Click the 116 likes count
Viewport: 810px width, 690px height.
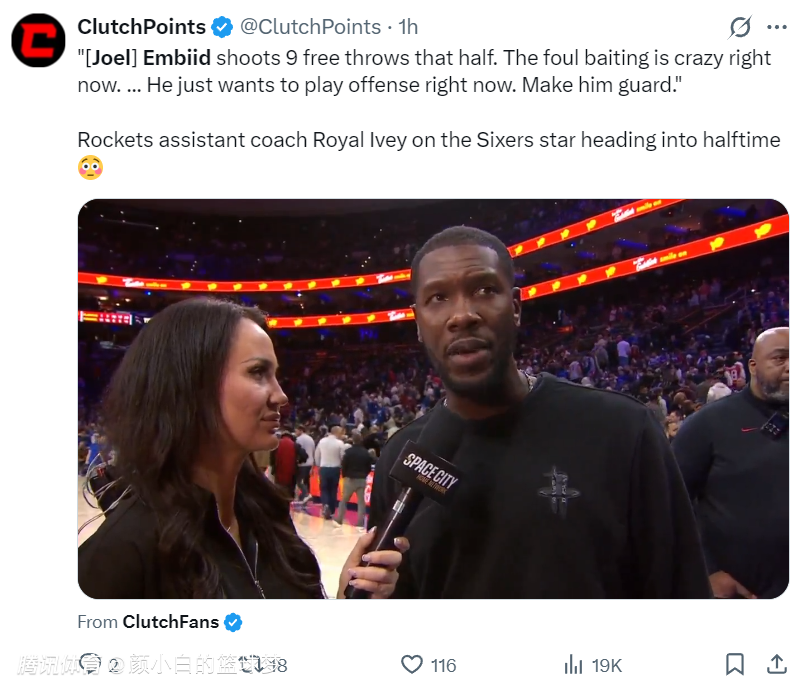443,665
